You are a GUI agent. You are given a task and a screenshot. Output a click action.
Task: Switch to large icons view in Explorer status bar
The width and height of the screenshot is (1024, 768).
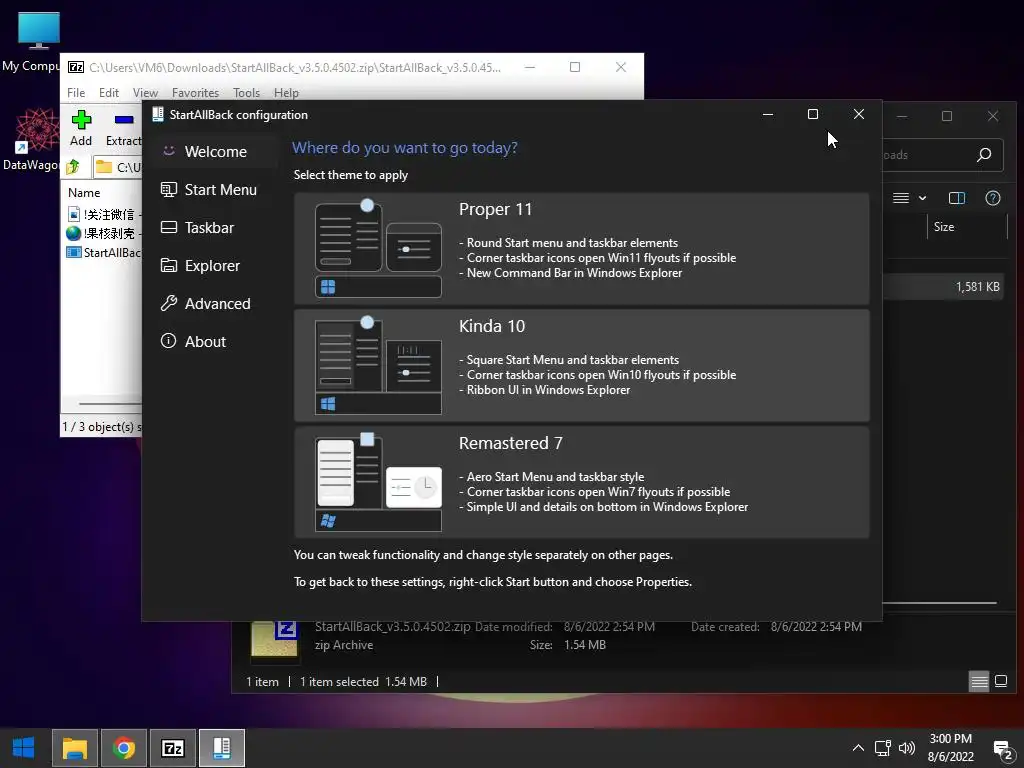tap(1000, 682)
